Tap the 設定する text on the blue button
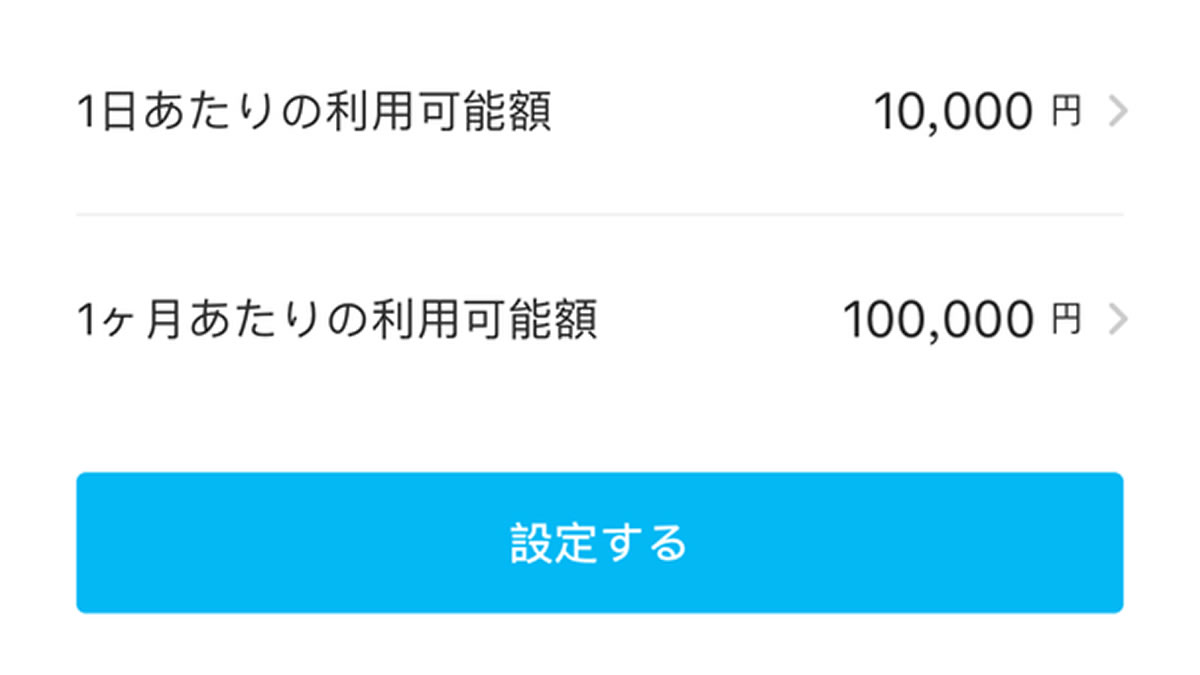Viewport: 1200px width, 675px height. tap(599, 542)
